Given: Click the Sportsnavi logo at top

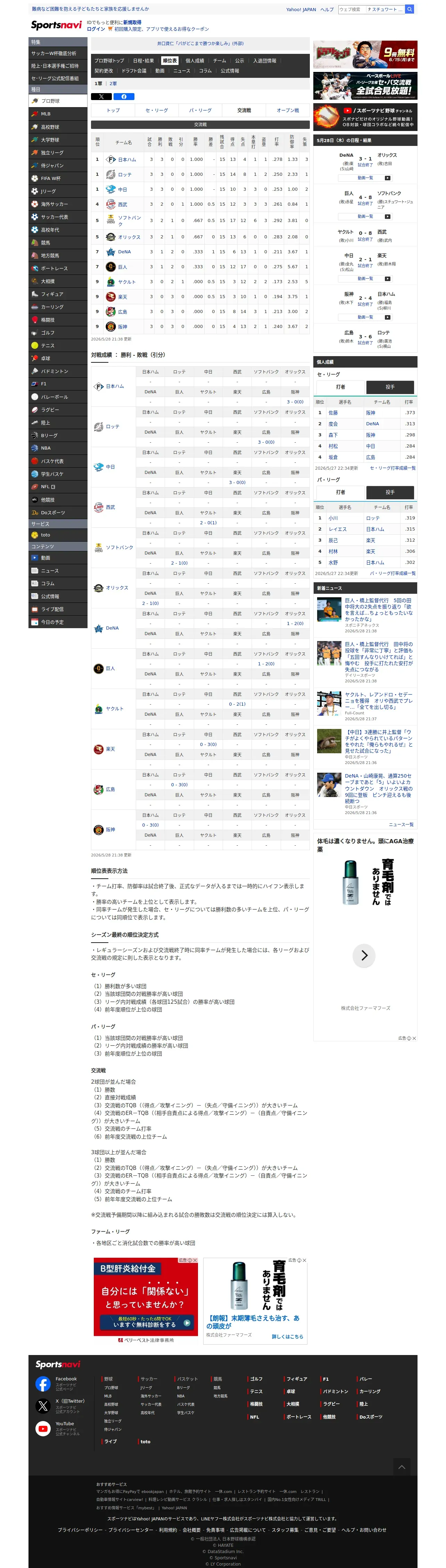Looking at the screenshot, I should click(x=56, y=25).
